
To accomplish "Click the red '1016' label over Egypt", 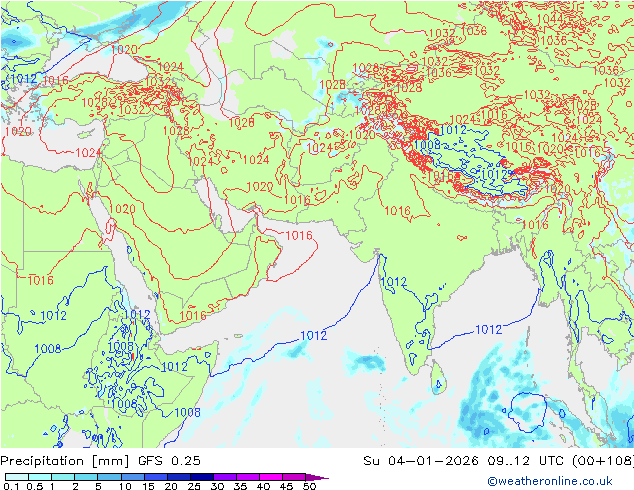I will [40, 280].
